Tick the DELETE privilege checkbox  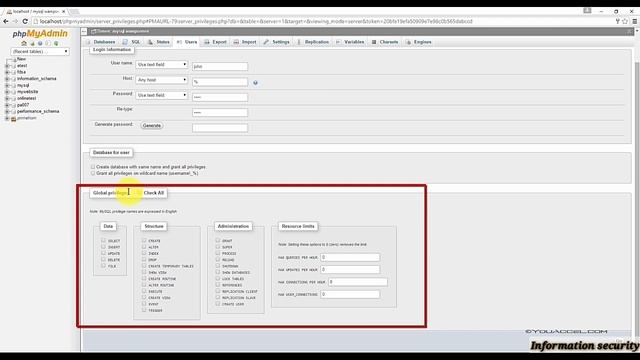(x=103, y=259)
